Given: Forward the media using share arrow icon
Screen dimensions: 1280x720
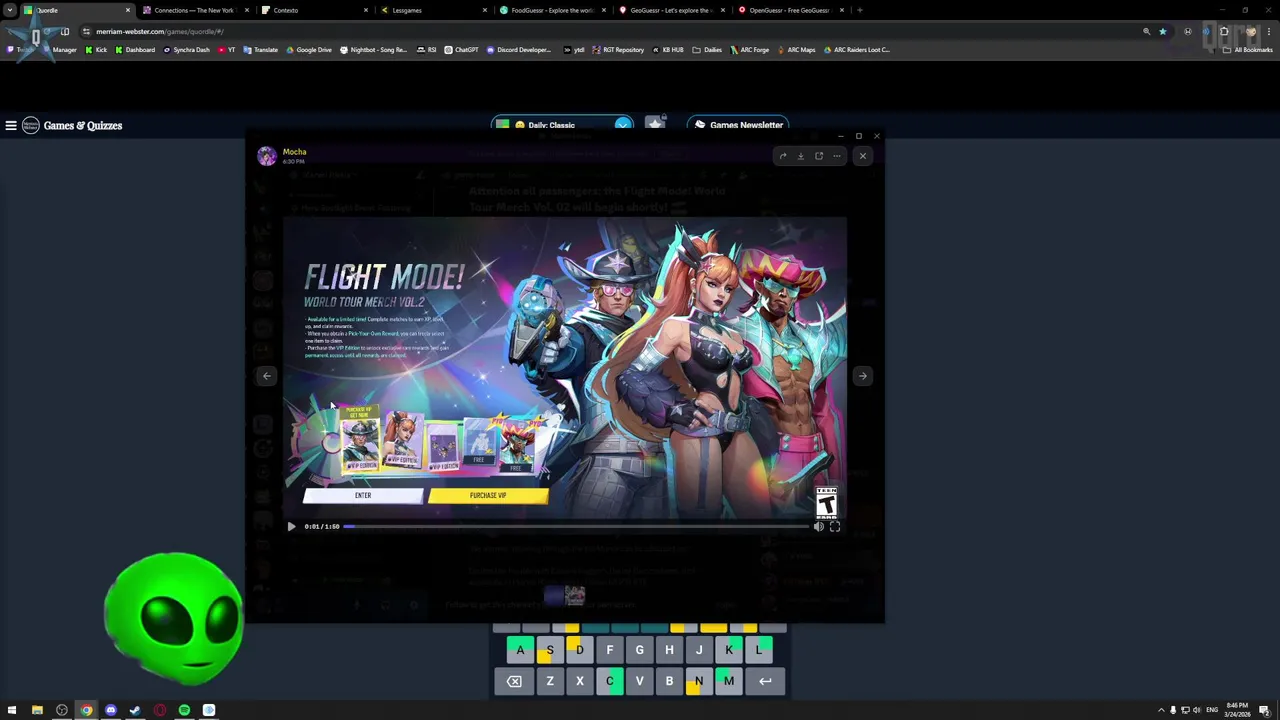Looking at the screenshot, I should [x=783, y=156].
